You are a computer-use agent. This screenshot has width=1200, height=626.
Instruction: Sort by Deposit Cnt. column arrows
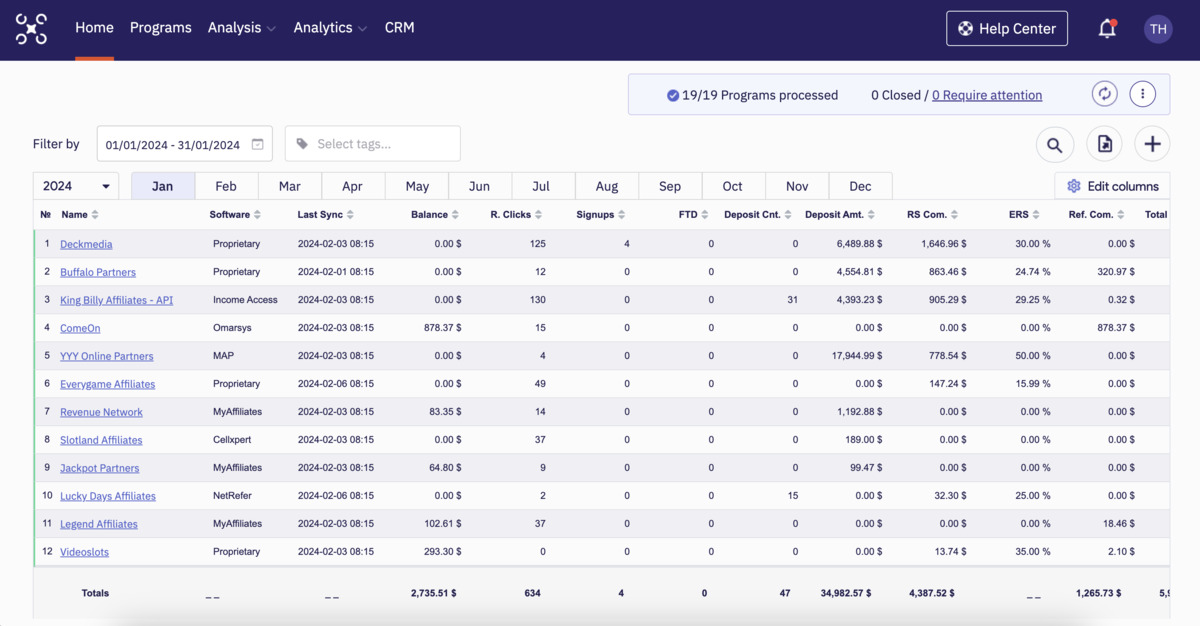[788, 215]
